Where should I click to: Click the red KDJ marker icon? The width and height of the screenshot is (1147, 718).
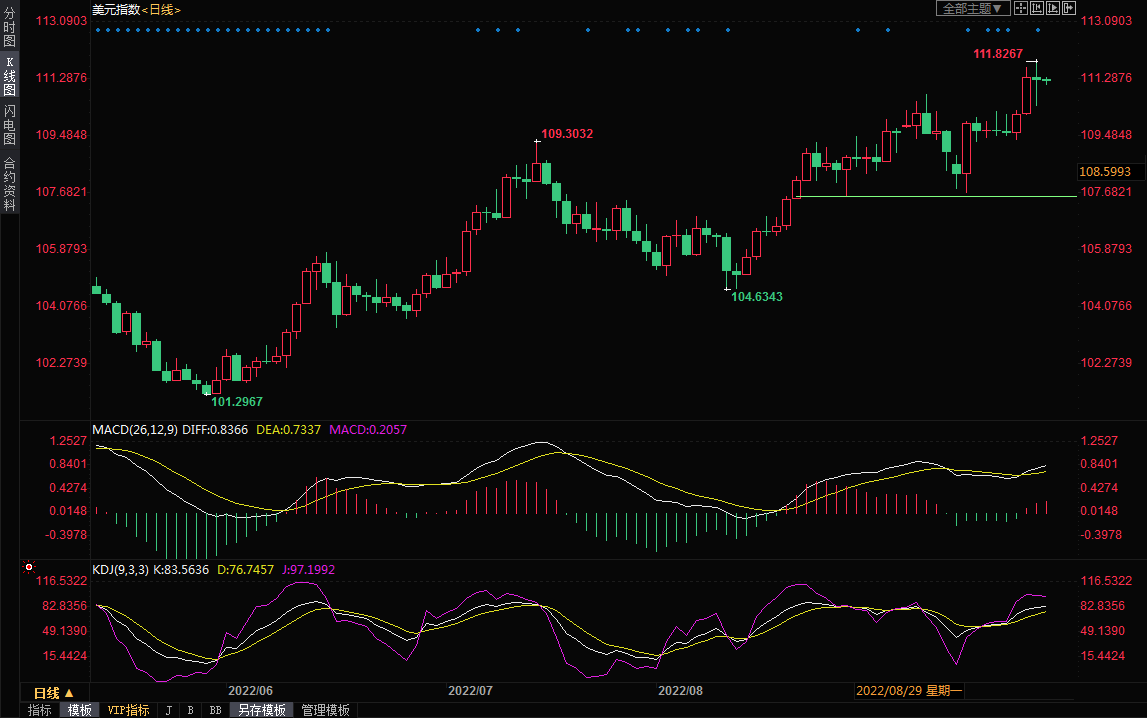point(28,568)
